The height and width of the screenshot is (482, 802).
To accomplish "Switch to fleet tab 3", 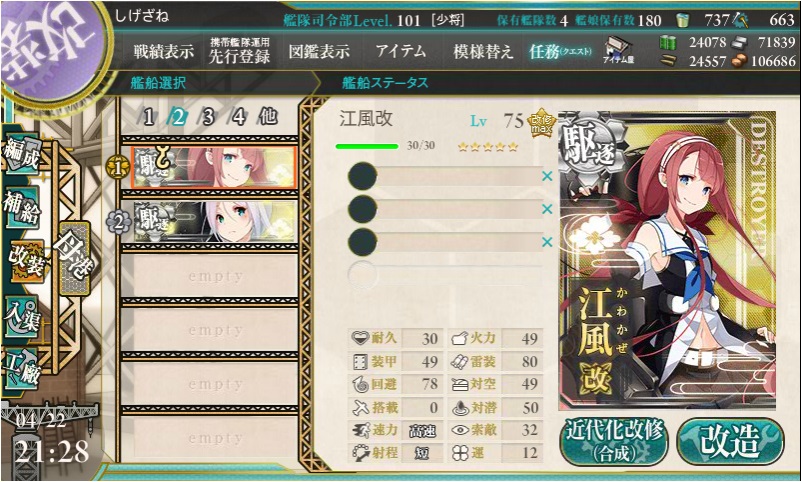I will pyautogui.click(x=208, y=117).
